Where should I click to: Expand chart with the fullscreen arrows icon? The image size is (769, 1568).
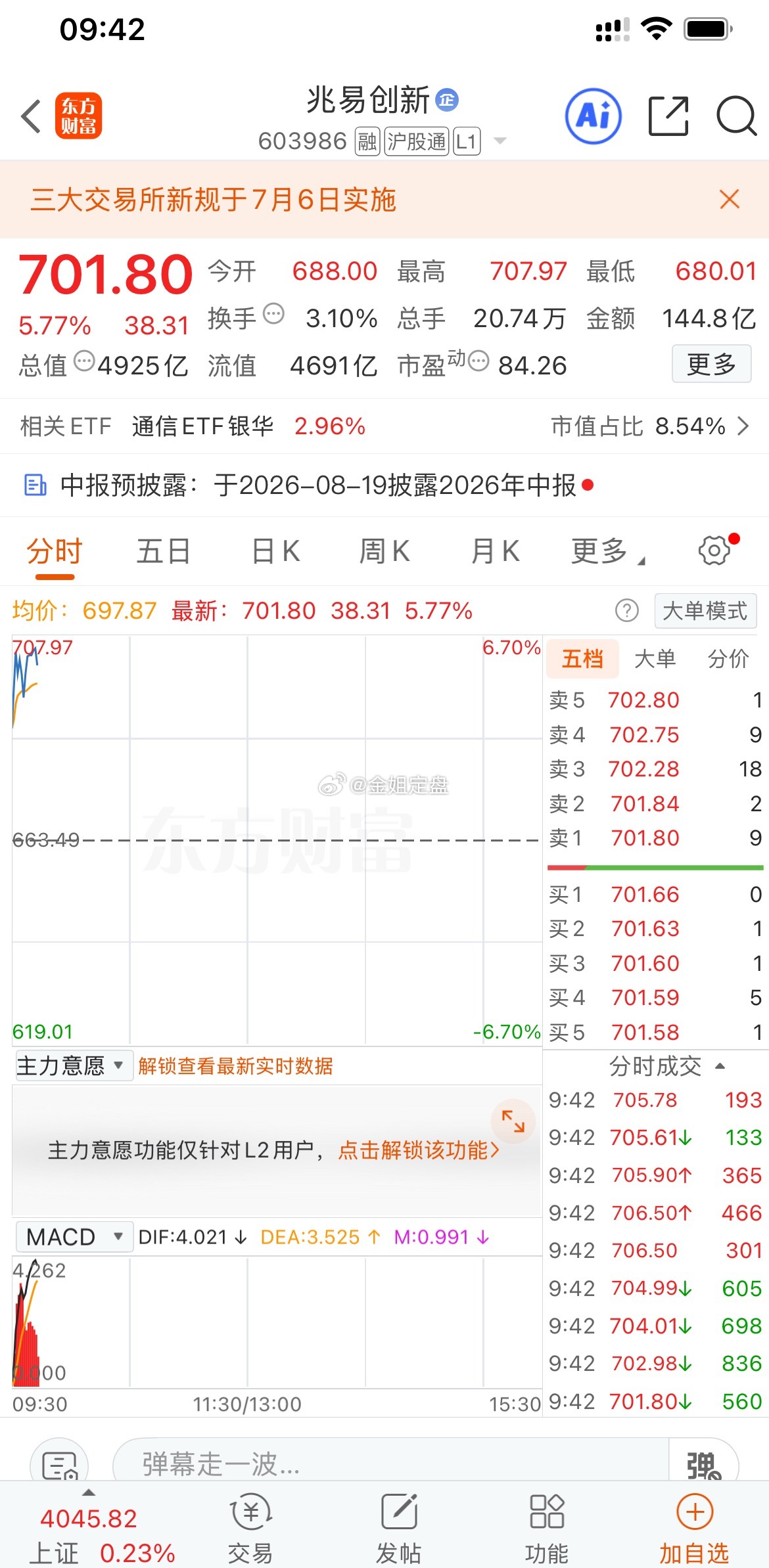513,1121
